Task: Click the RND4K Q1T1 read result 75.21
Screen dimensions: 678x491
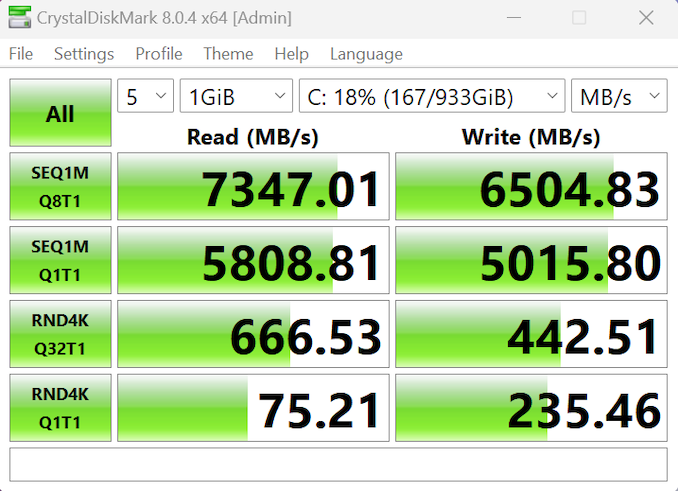Action: point(253,408)
